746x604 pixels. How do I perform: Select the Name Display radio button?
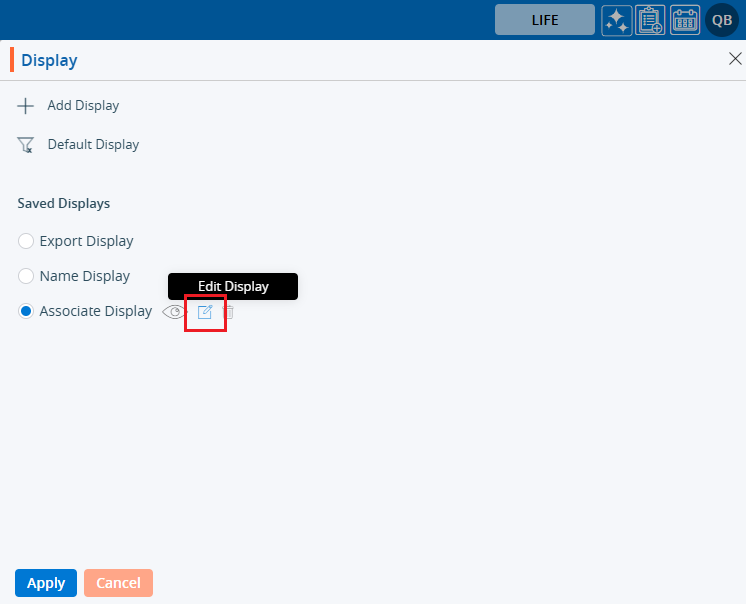(x=26, y=276)
